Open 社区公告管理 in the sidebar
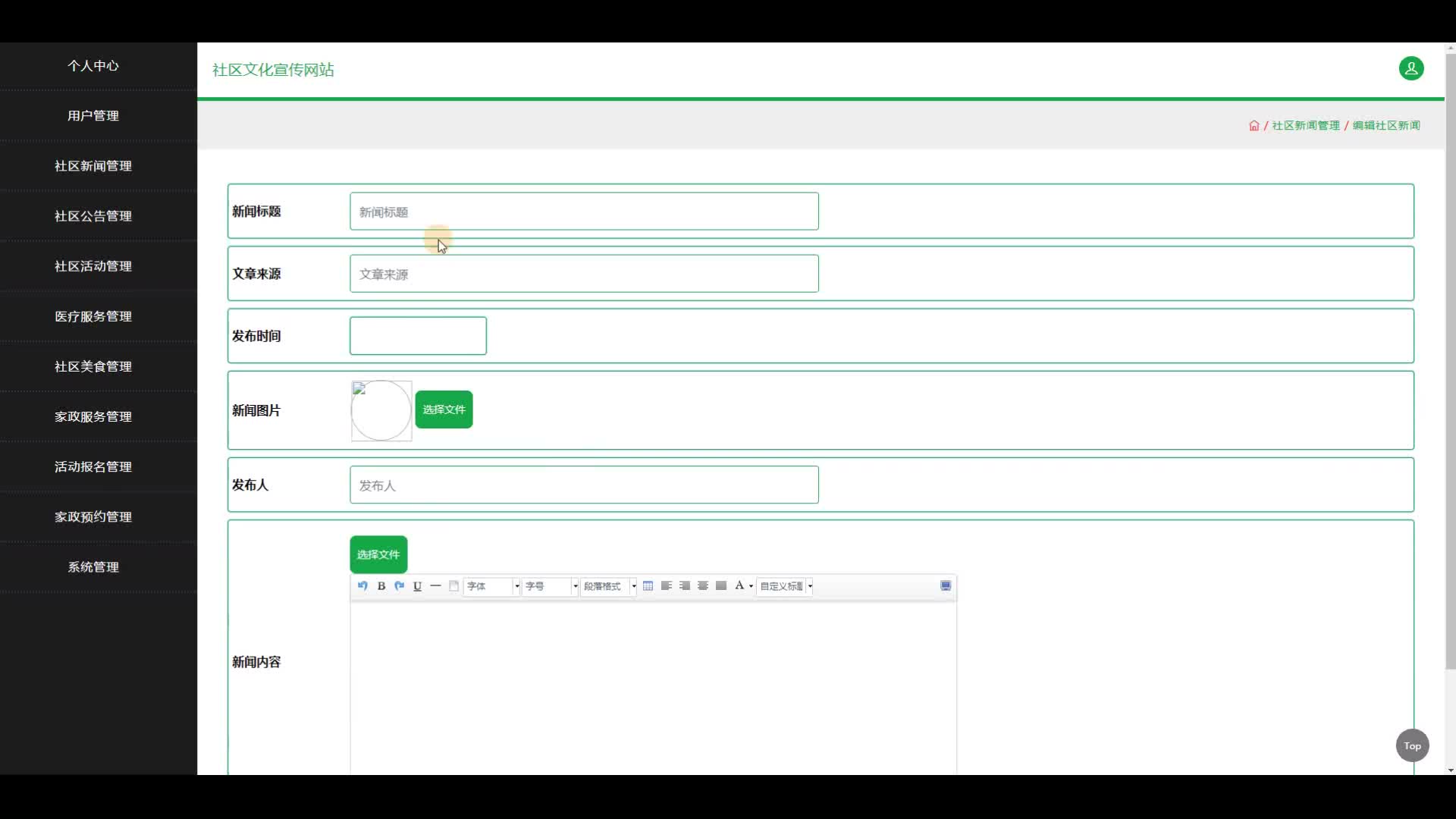 (x=93, y=216)
